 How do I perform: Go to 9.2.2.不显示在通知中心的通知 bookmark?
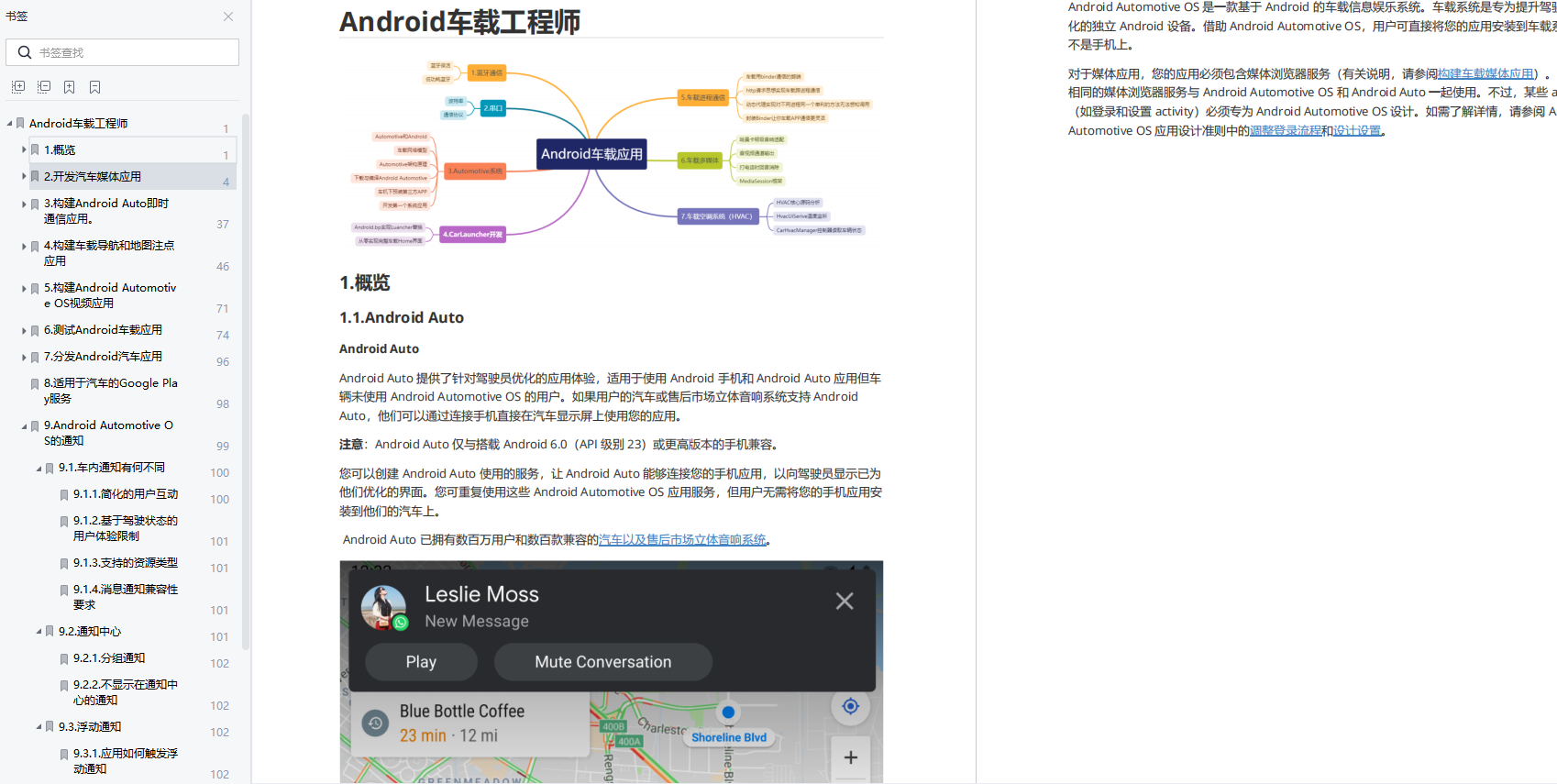[x=126, y=692]
